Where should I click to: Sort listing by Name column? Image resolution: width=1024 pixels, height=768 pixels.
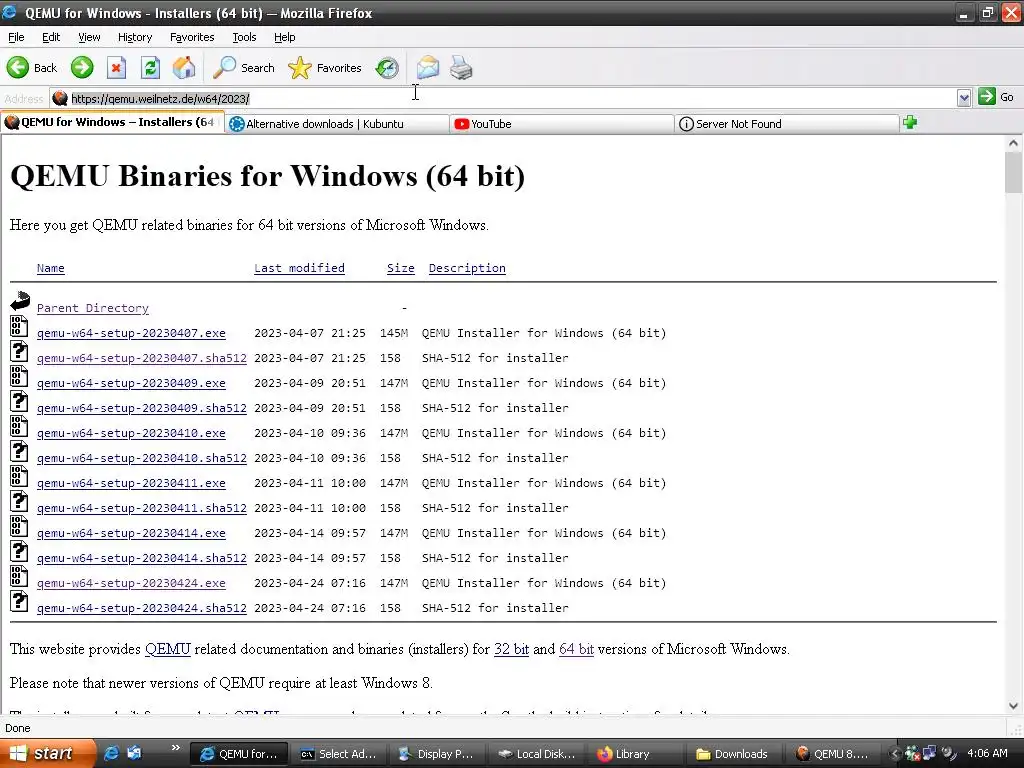click(50, 268)
